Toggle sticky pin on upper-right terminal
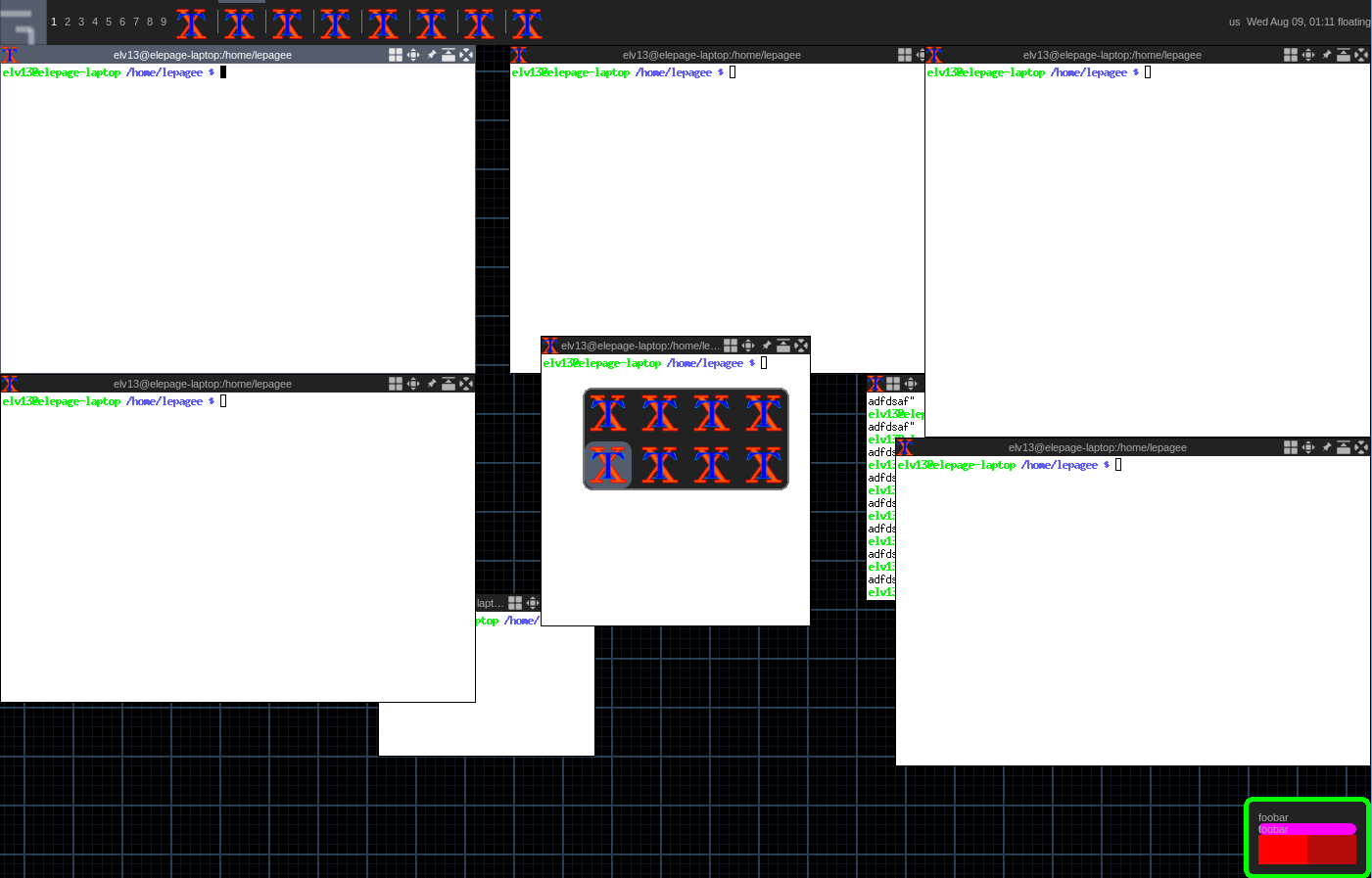This screenshot has width=1372, height=878. (1326, 55)
